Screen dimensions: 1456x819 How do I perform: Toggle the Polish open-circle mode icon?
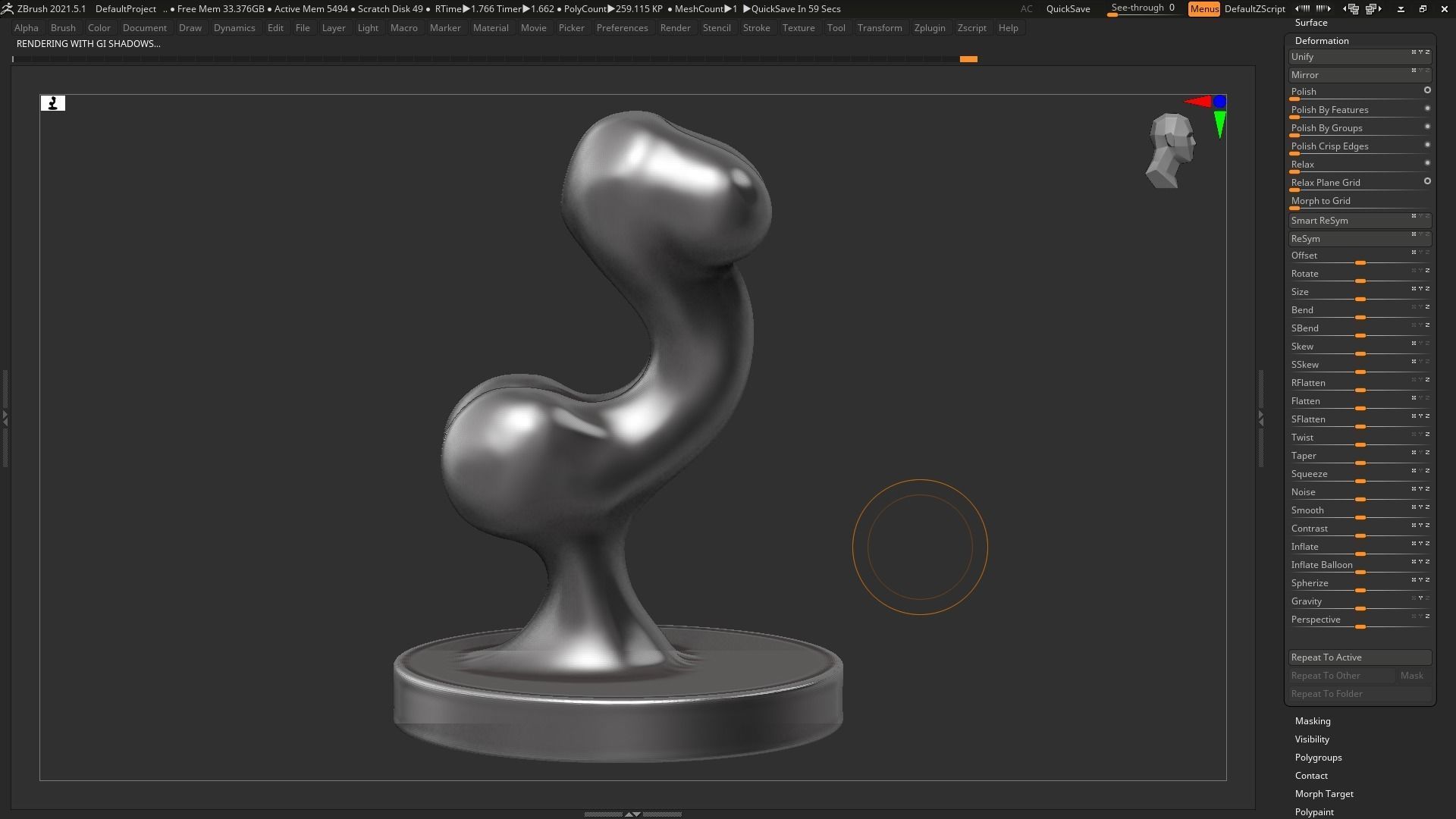pyautogui.click(x=1427, y=90)
